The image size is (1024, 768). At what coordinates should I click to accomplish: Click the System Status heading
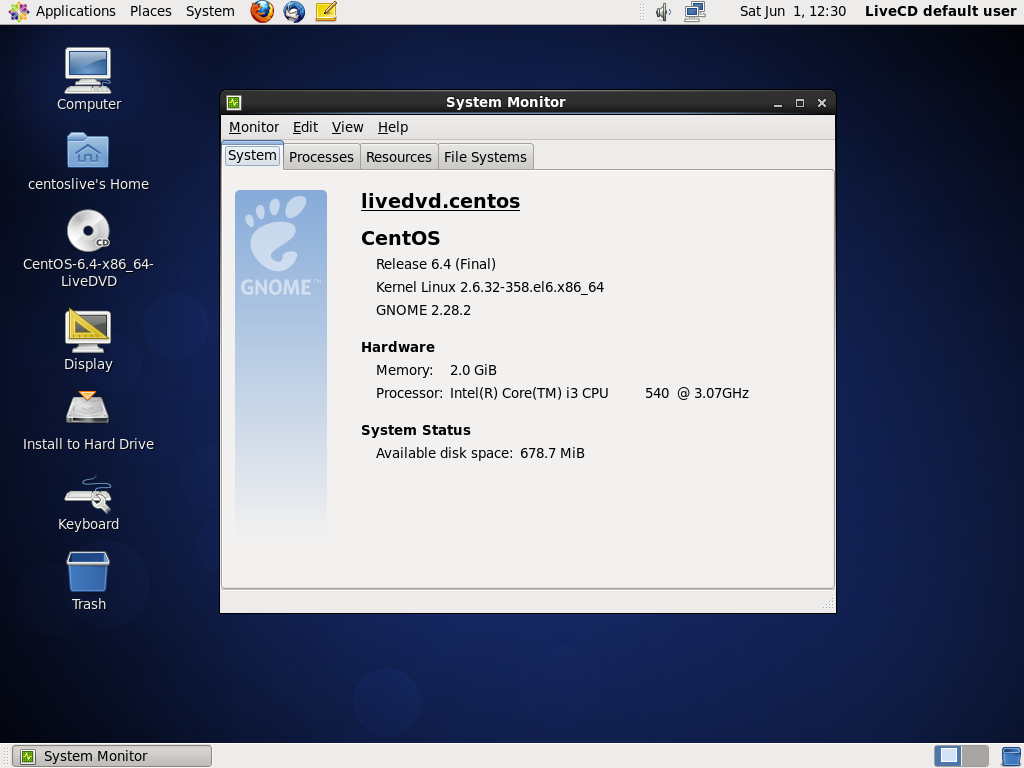415,430
